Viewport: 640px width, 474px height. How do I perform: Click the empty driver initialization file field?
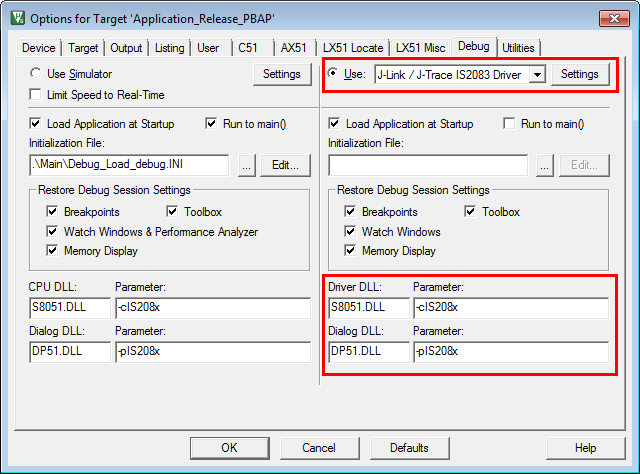428,165
